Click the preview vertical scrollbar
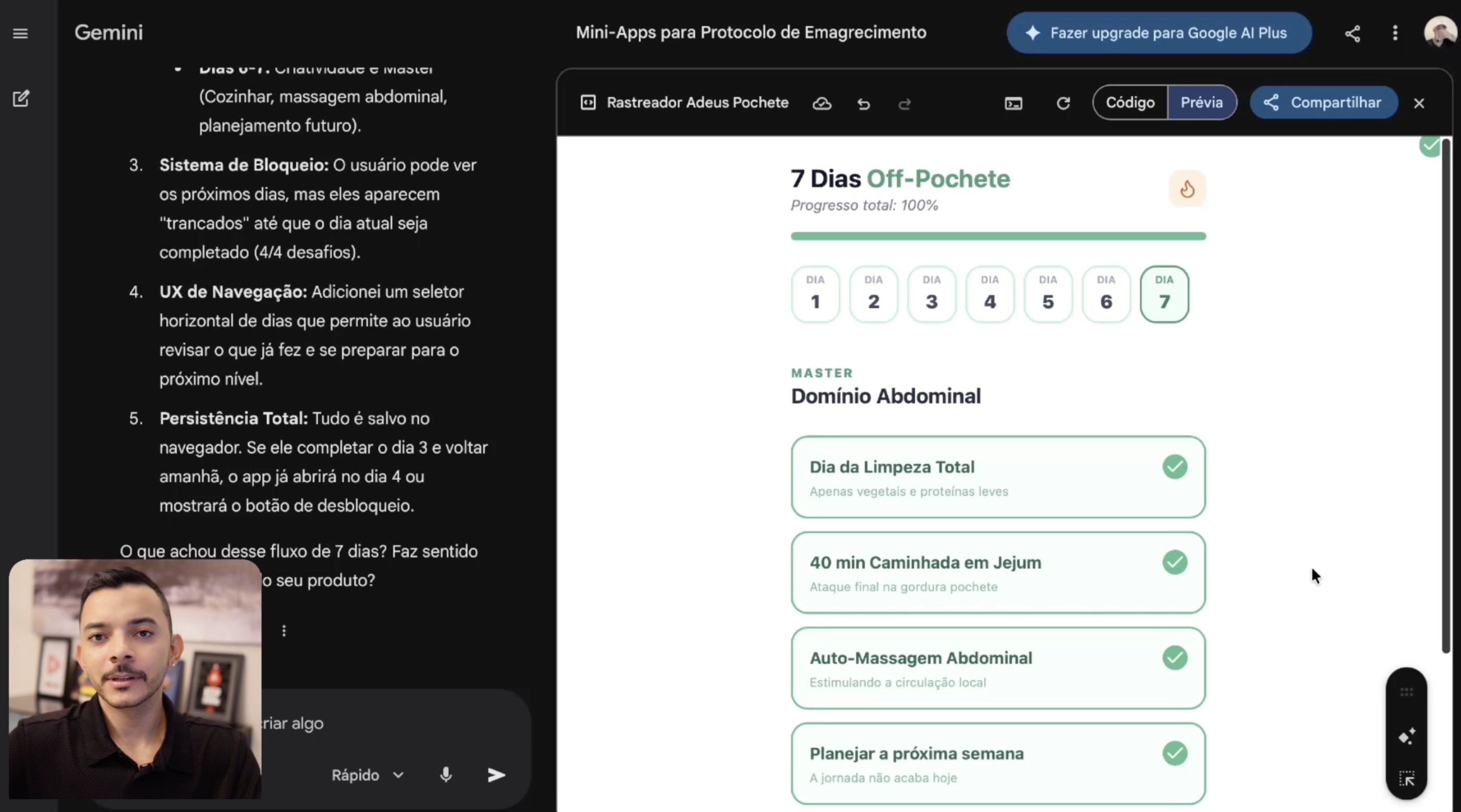Screen dimensions: 1461x812 click(1446, 395)
